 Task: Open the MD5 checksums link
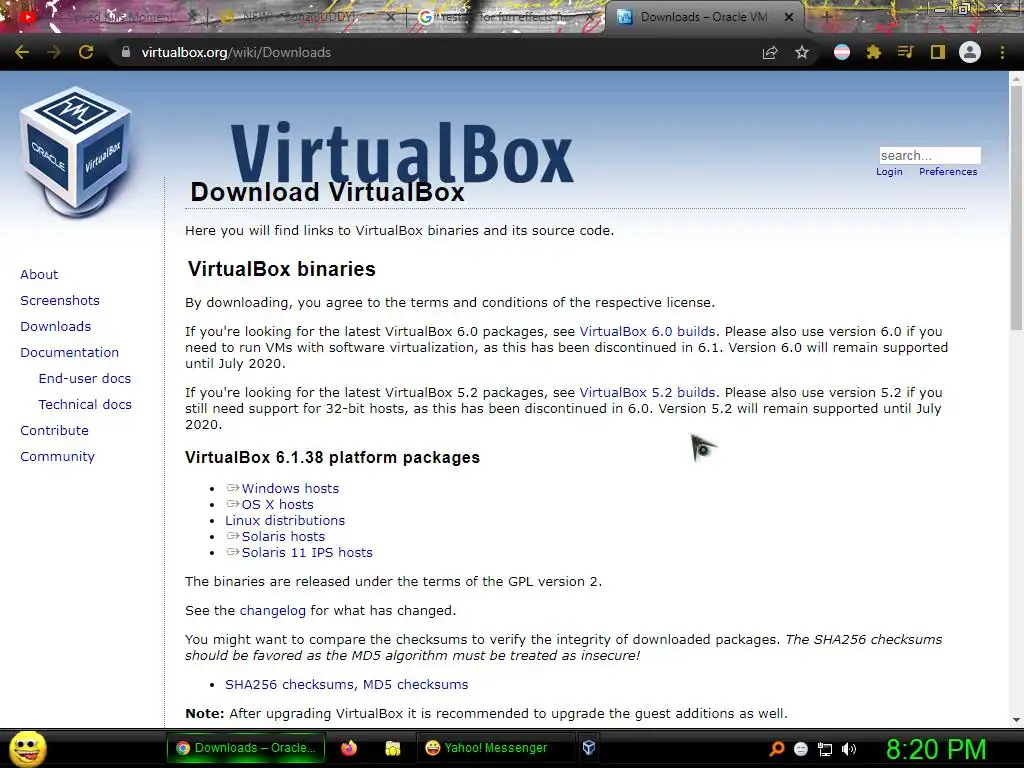coord(415,684)
